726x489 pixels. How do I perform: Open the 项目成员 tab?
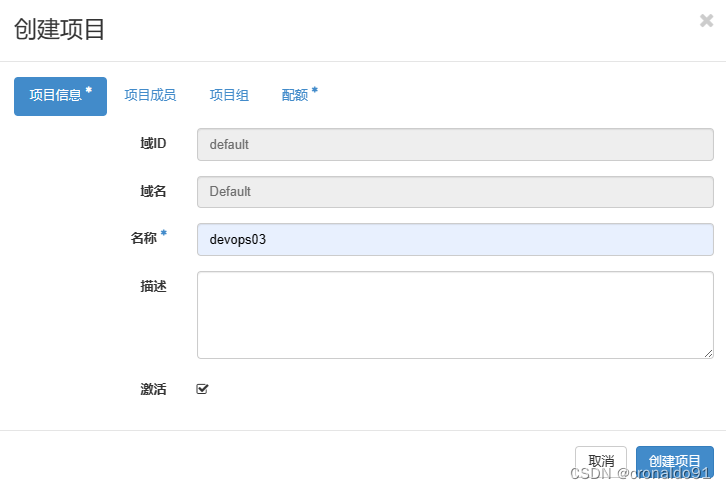150,95
